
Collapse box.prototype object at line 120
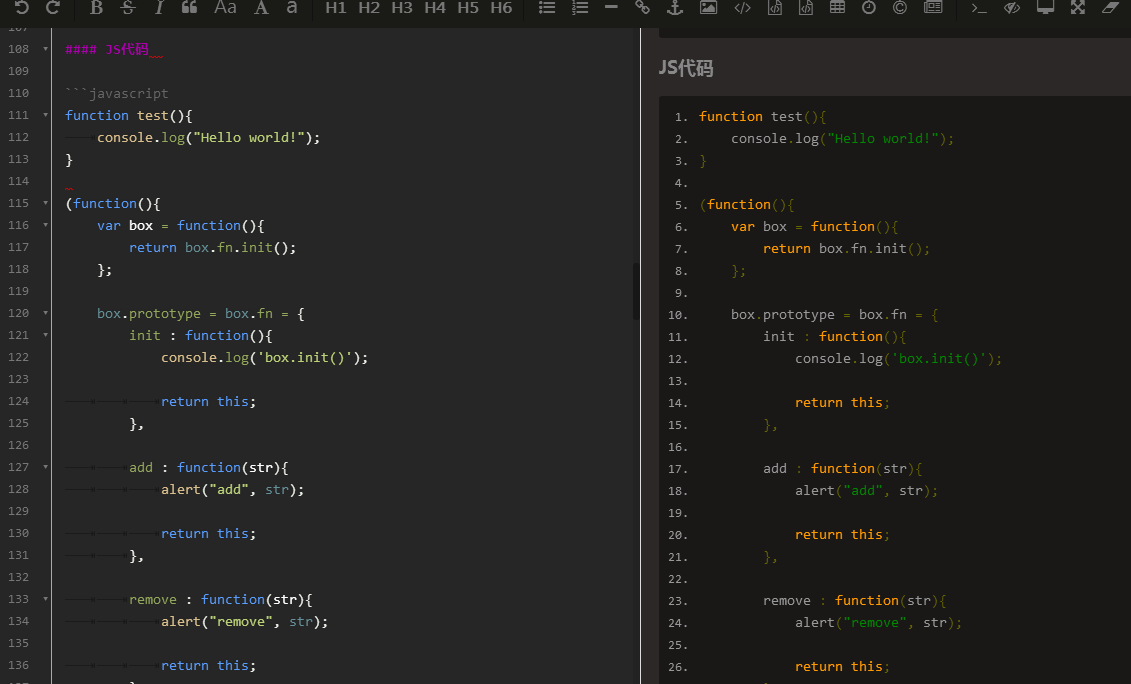[x=45, y=313]
